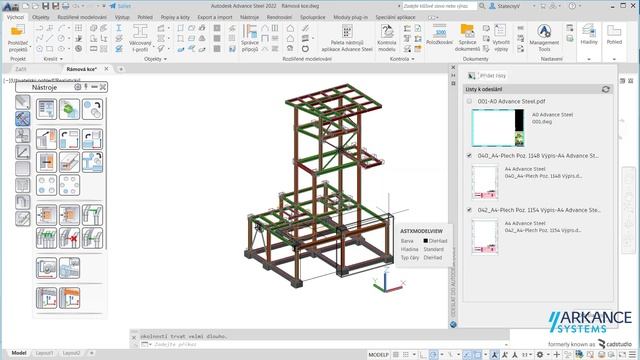Open the Výstup ribbon tab
640x360 pixels.
pos(122,18)
